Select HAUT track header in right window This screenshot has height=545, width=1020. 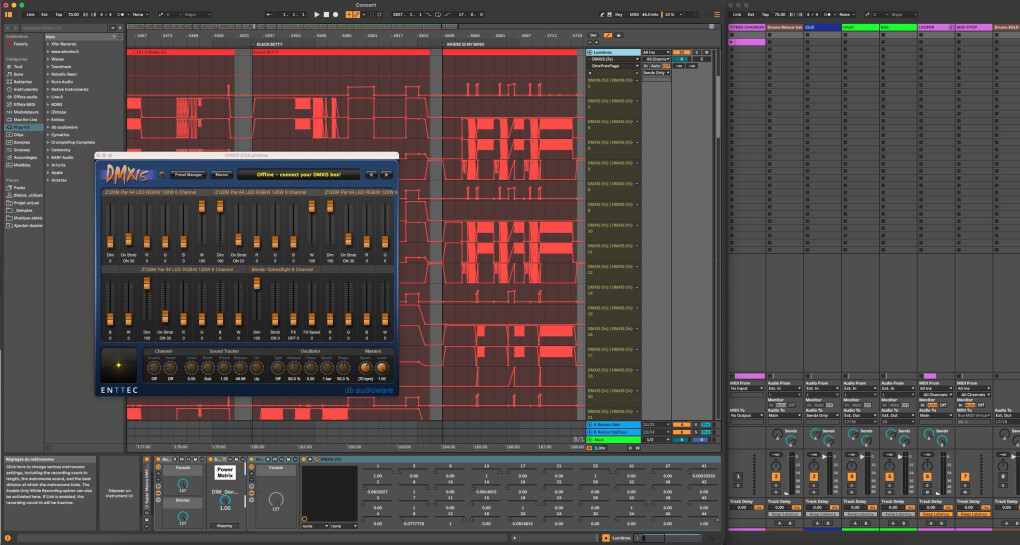860,27
